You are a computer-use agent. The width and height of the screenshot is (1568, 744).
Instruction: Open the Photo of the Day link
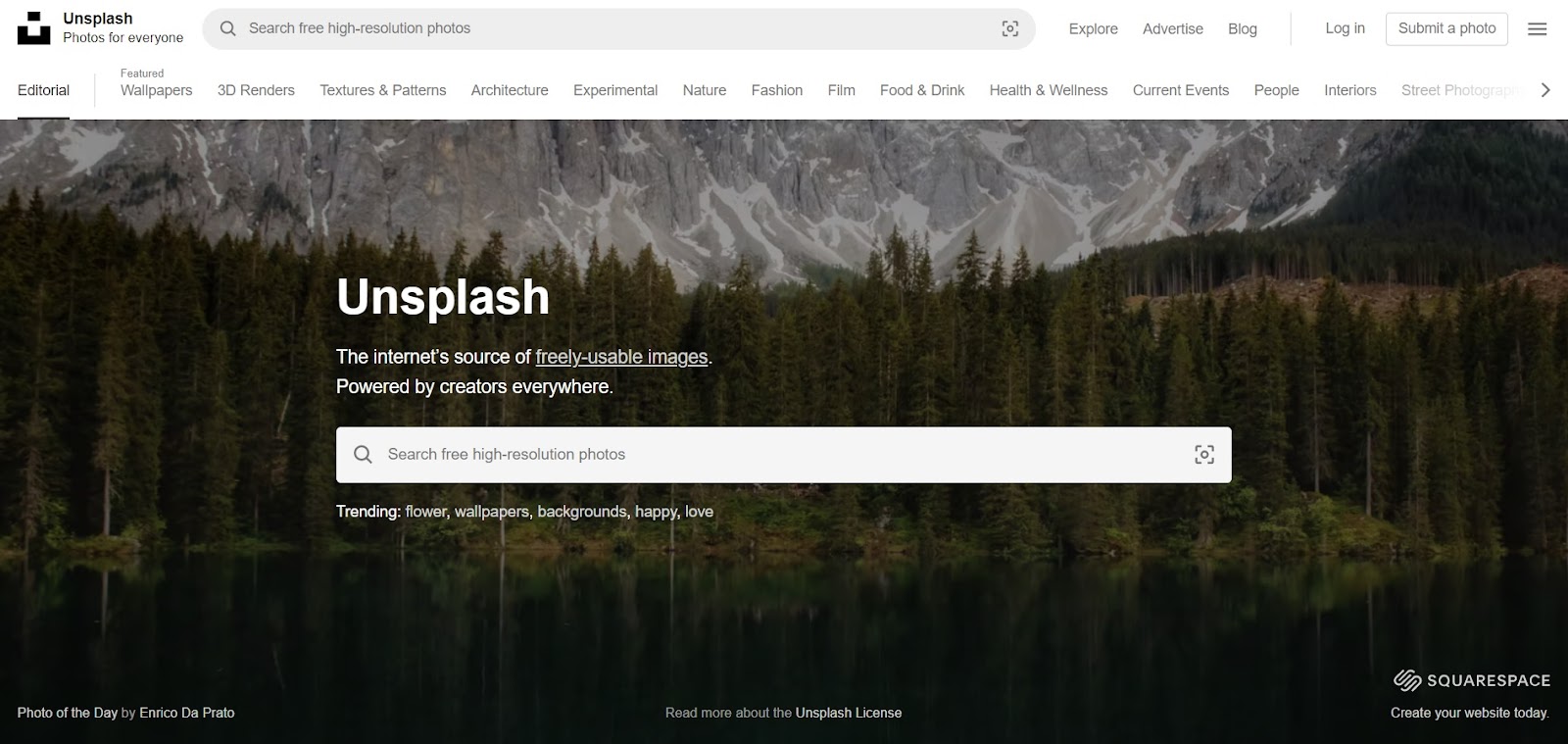click(67, 713)
